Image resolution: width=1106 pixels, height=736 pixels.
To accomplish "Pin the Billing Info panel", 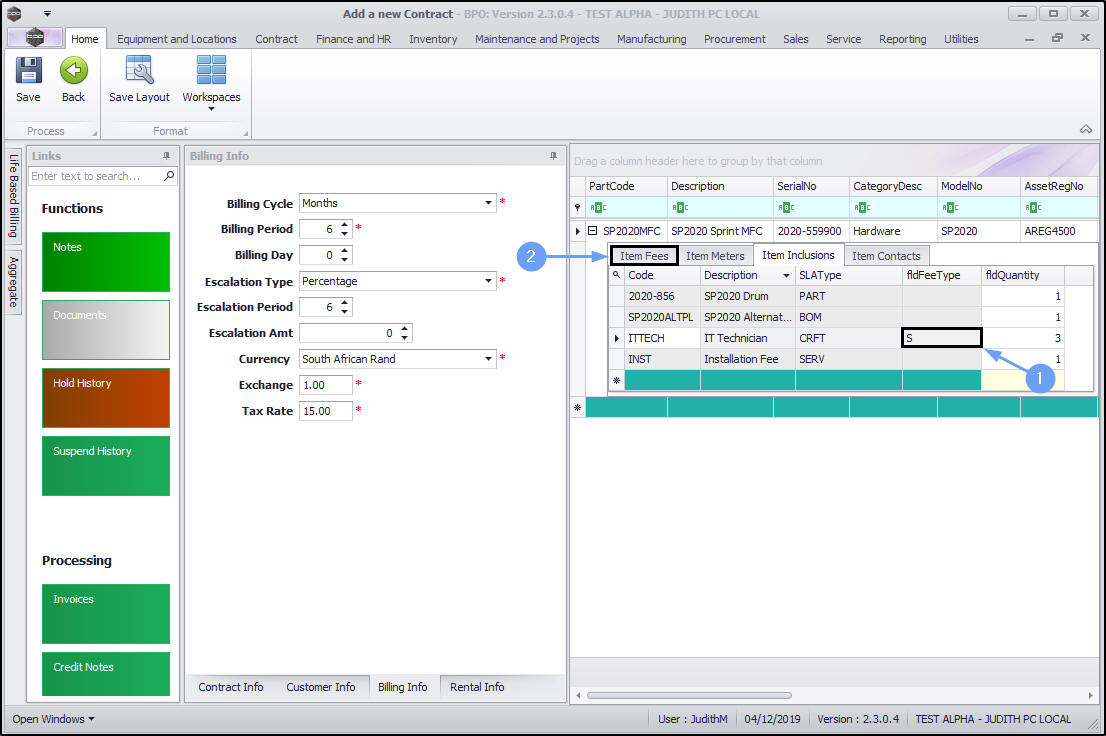I will click(553, 156).
